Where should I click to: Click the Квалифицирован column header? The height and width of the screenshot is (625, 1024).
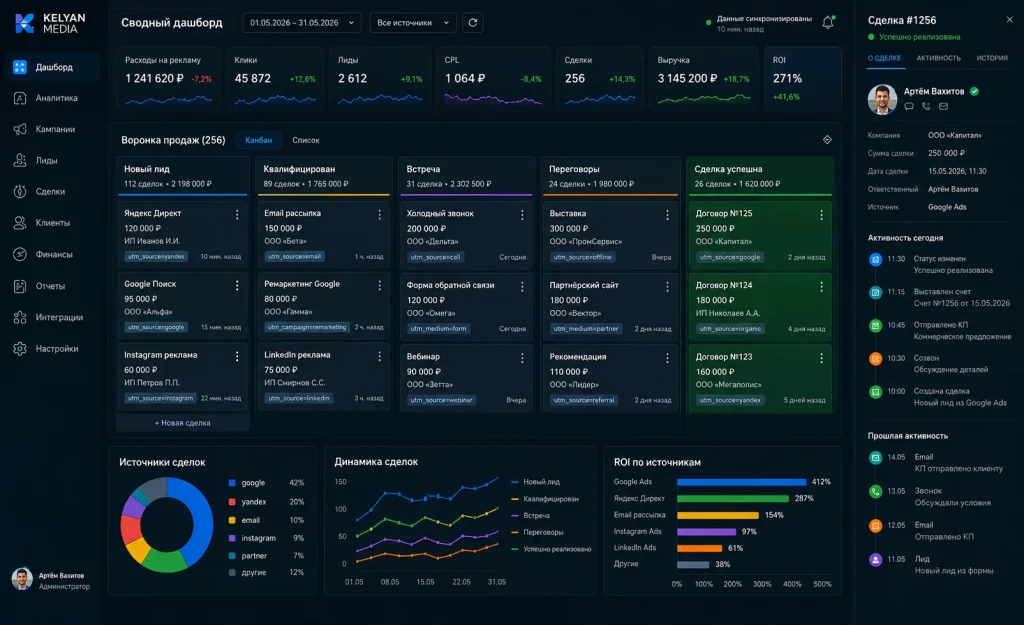324,176
